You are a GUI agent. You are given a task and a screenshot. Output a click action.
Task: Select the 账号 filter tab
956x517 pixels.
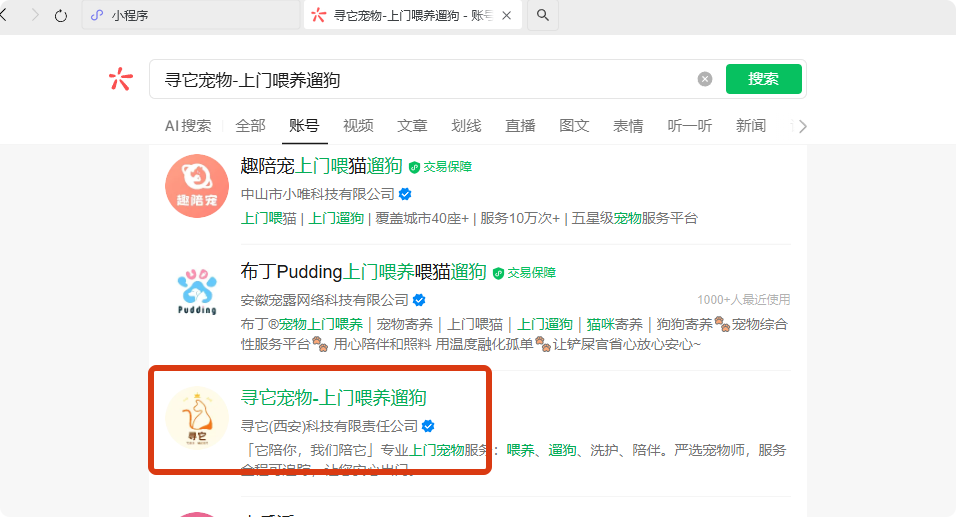(304, 126)
